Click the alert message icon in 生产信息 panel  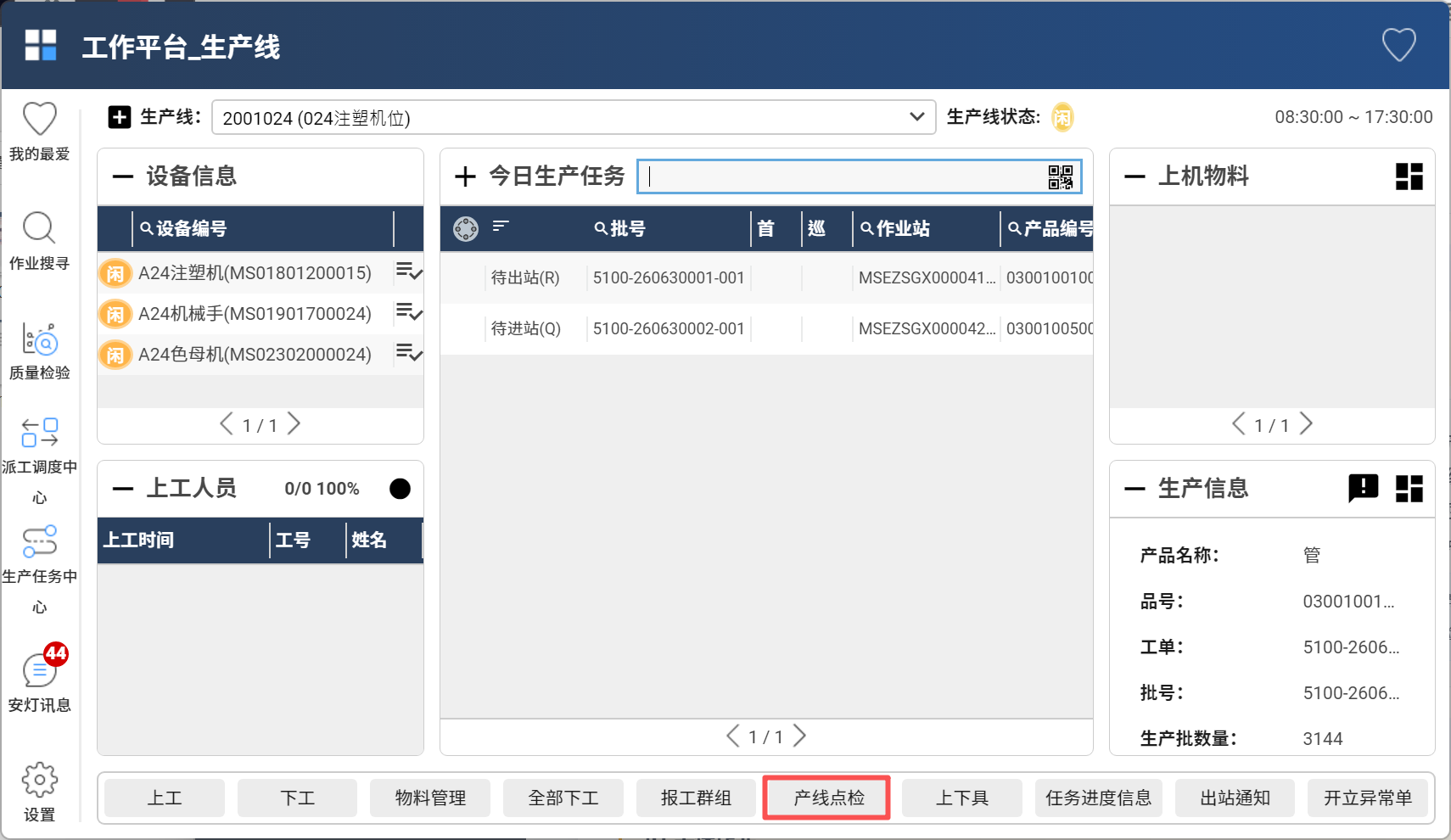coord(1364,488)
